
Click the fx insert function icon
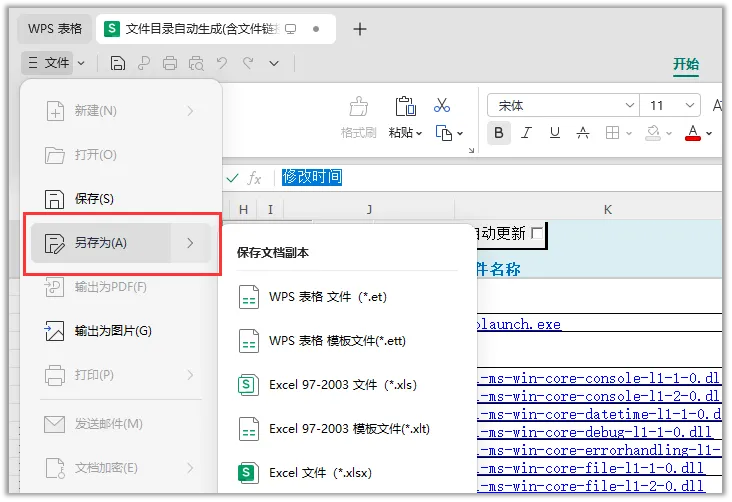tap(254, 178)
